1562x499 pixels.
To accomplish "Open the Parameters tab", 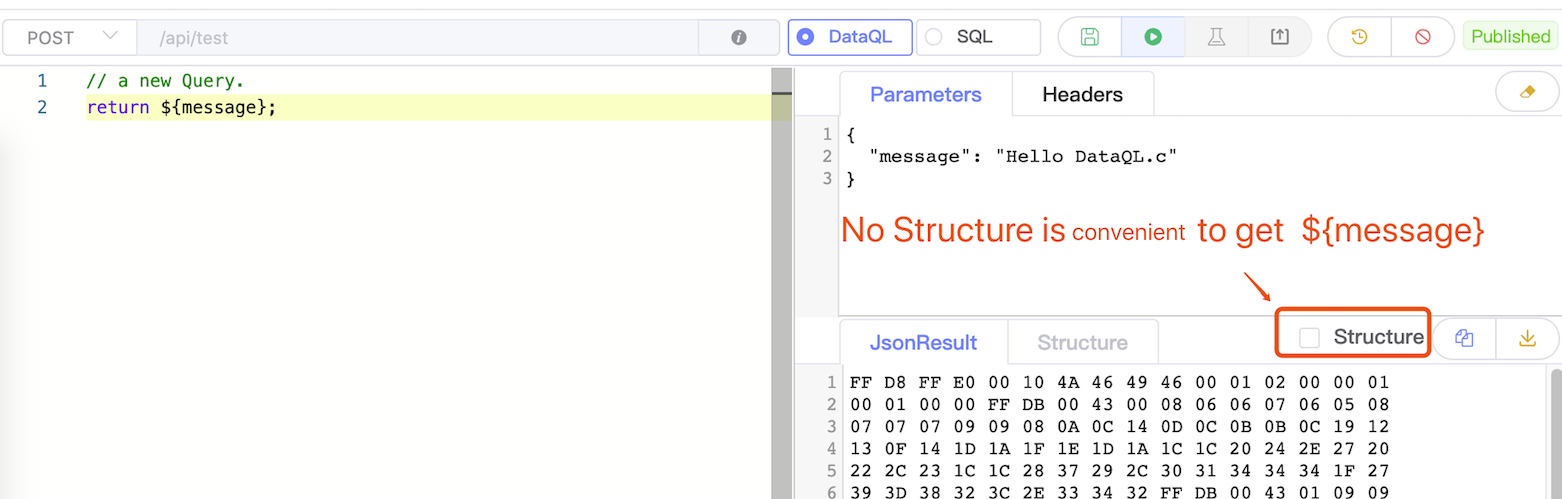I will pos(926,95).
